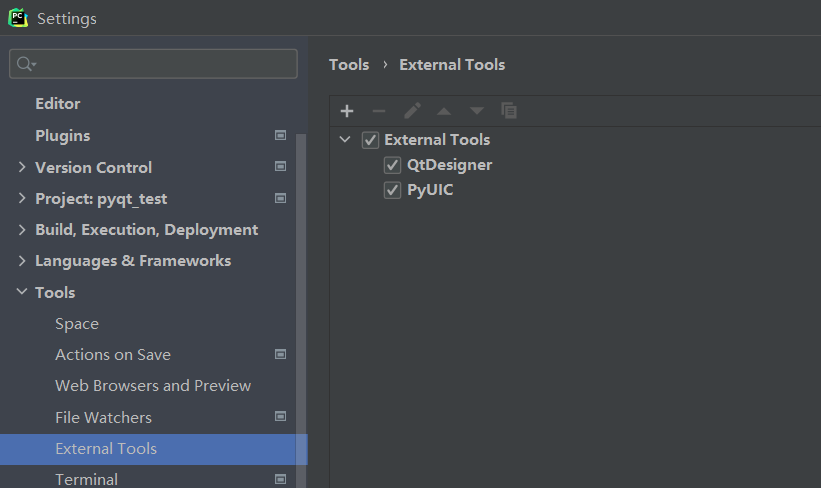Click the Move Up arrow icon

click(x=444, y=111)
